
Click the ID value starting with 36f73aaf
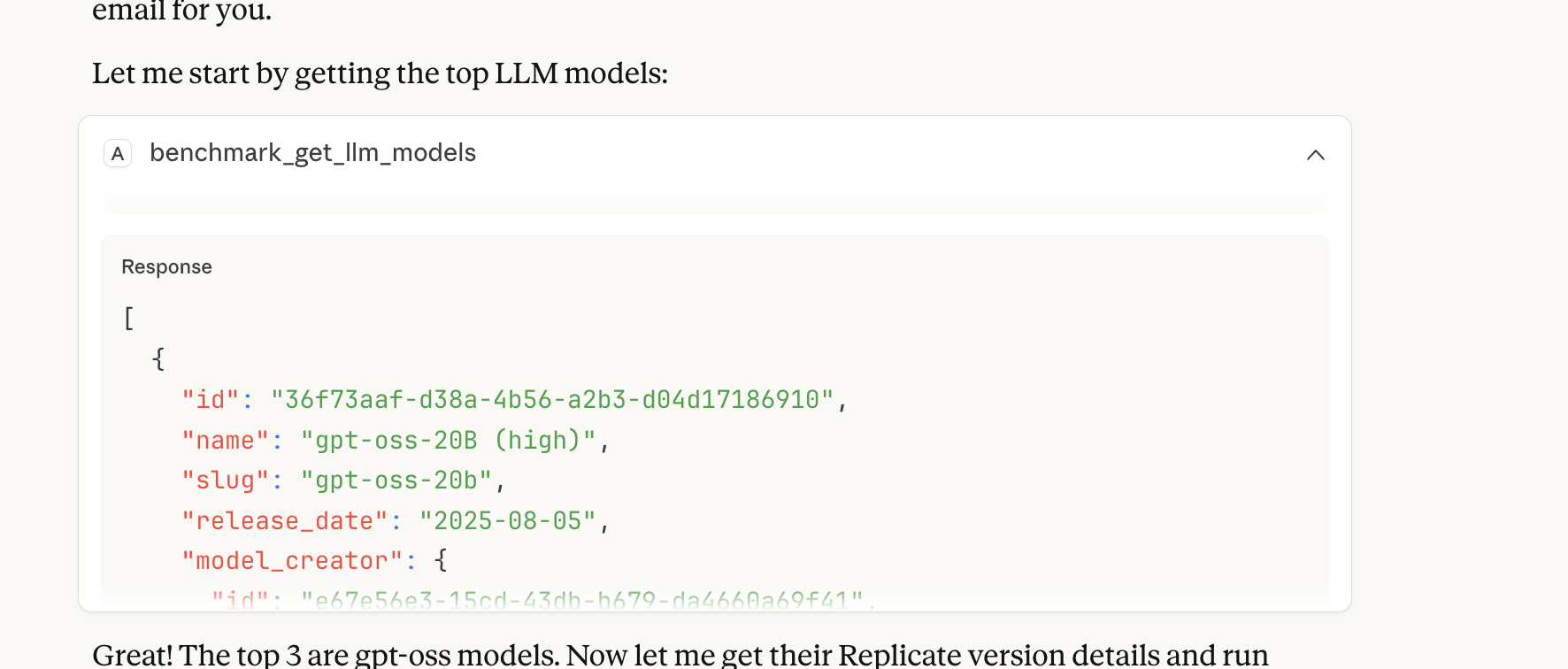(x=552, y=400)
